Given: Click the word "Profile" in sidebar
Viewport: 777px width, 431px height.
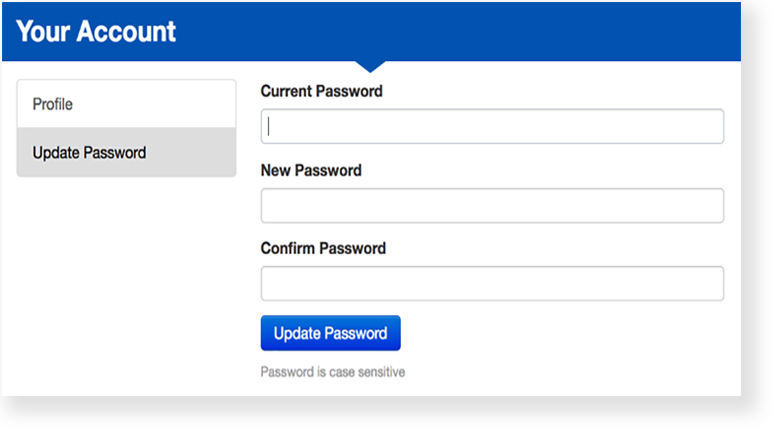Looking at the screenshot, I should [x=53, y=104].
